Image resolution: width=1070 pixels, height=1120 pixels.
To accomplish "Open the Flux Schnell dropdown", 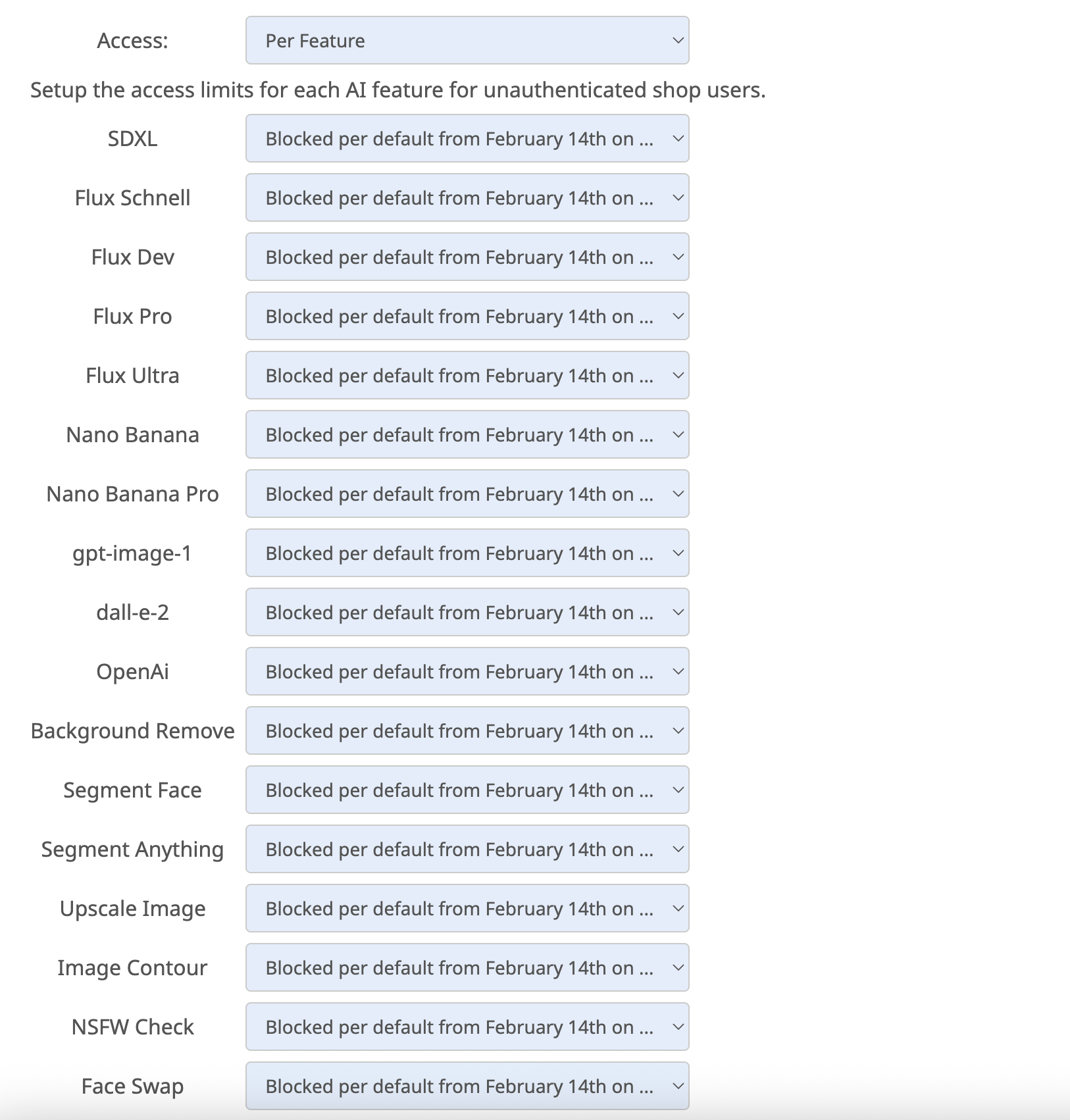I will click(x=467, y=197).
